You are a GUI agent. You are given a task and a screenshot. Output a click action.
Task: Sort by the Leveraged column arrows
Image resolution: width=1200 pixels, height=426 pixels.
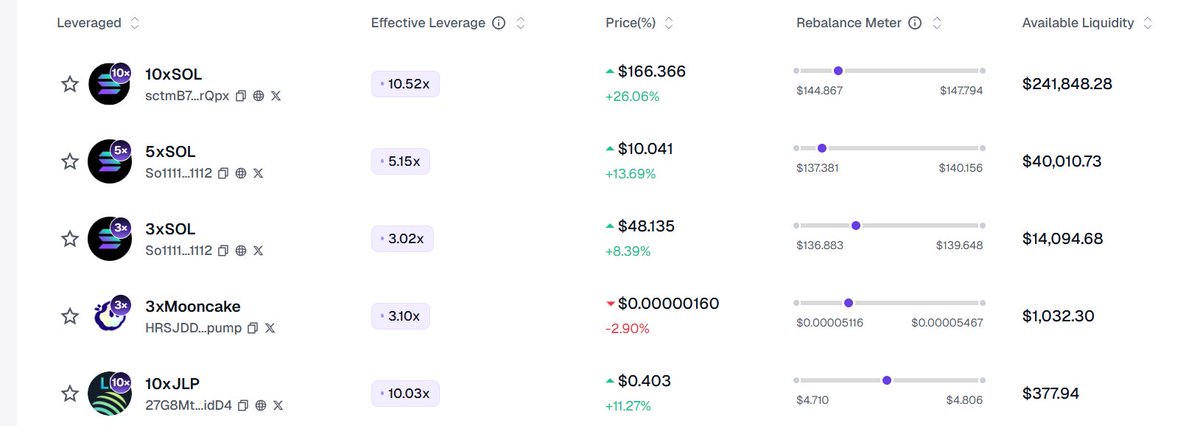[135, 23]
